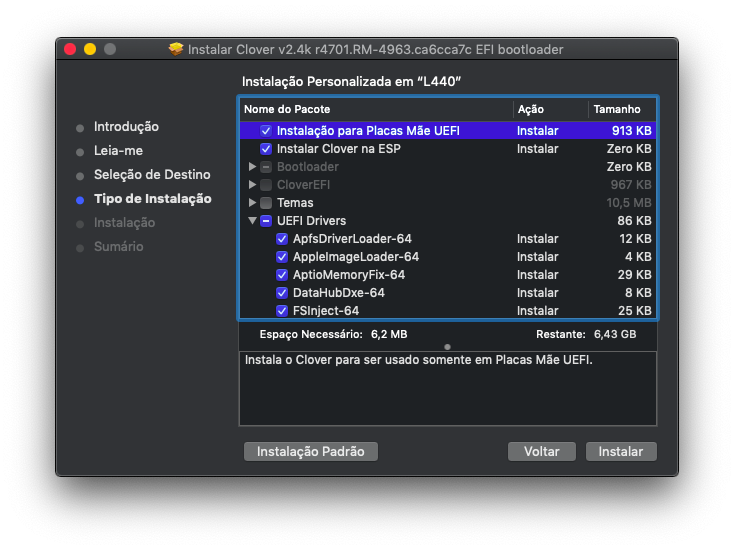Uncheck ApfsDriverLoader-64 driver

pos(282,239)
